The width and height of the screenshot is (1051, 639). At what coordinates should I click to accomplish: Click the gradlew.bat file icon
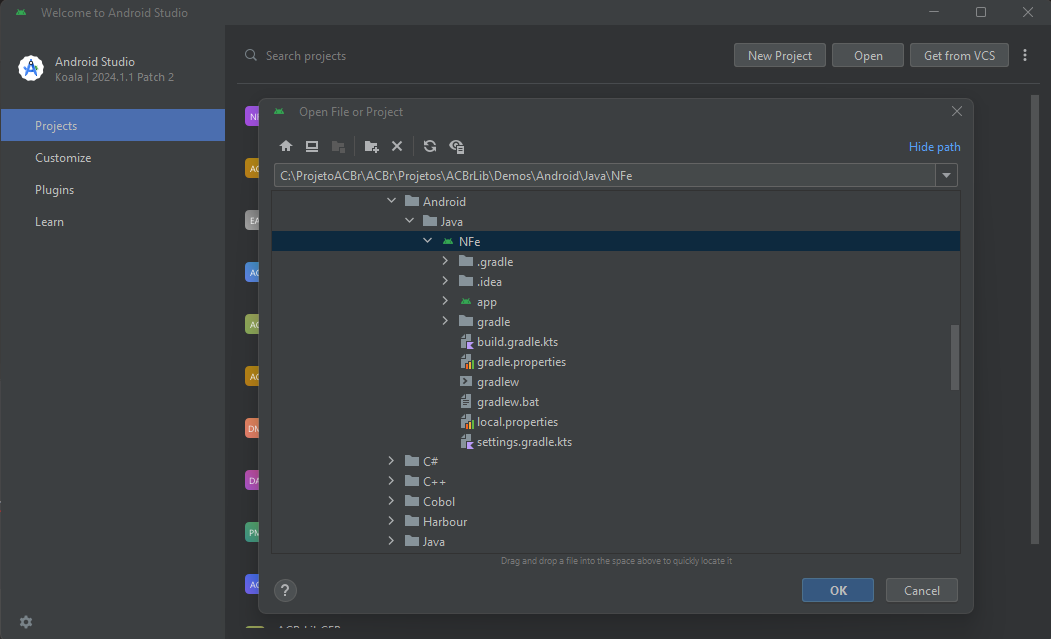(466, 402)
